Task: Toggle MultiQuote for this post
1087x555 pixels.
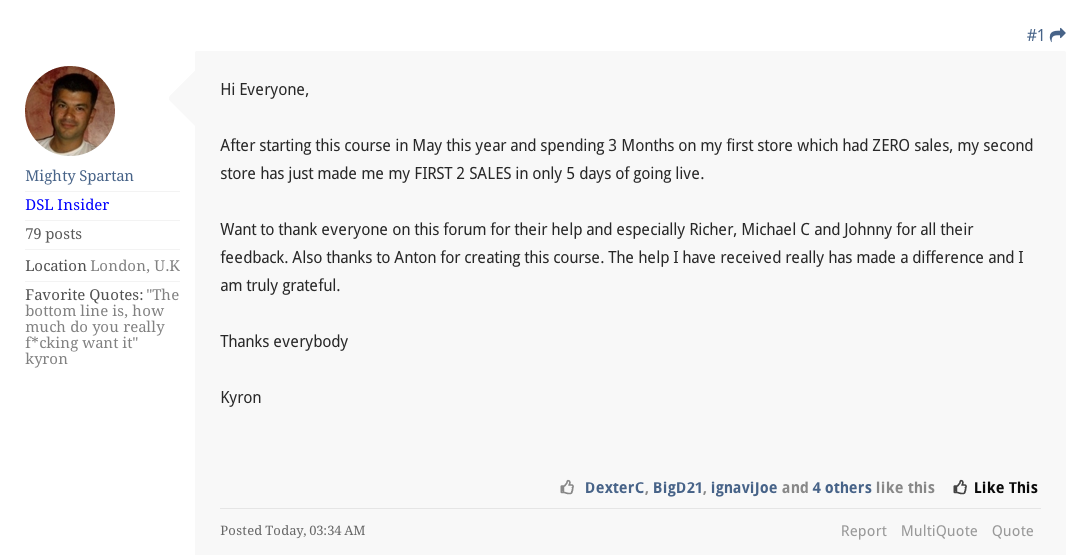Action: (939, 531)
